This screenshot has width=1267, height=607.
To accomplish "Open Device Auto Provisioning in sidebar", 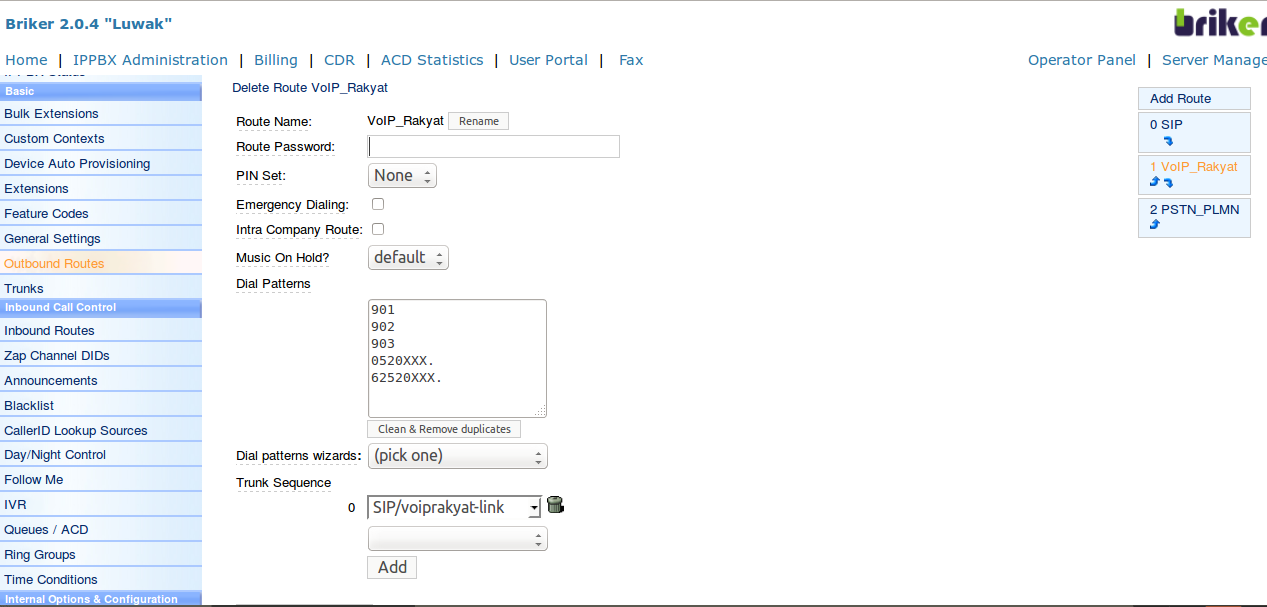I will click(101, 164).
